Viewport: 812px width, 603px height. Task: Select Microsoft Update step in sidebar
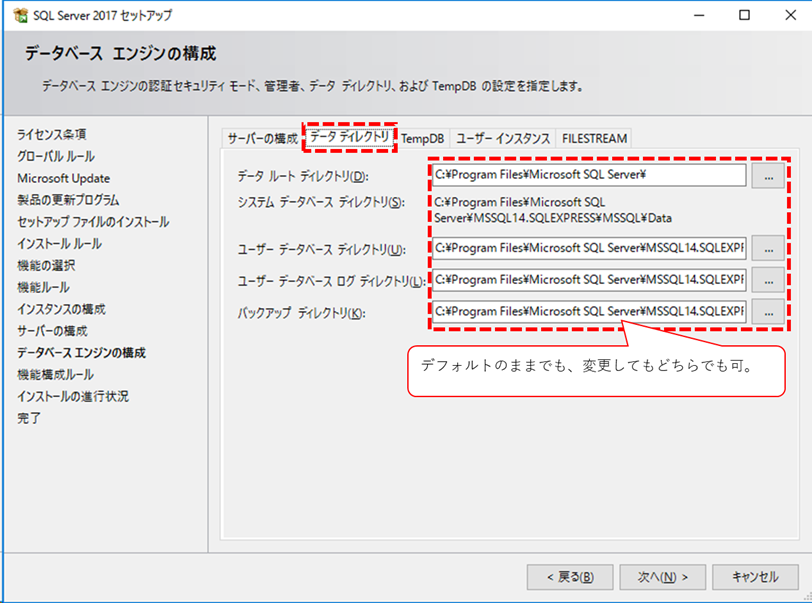point(64,178)
